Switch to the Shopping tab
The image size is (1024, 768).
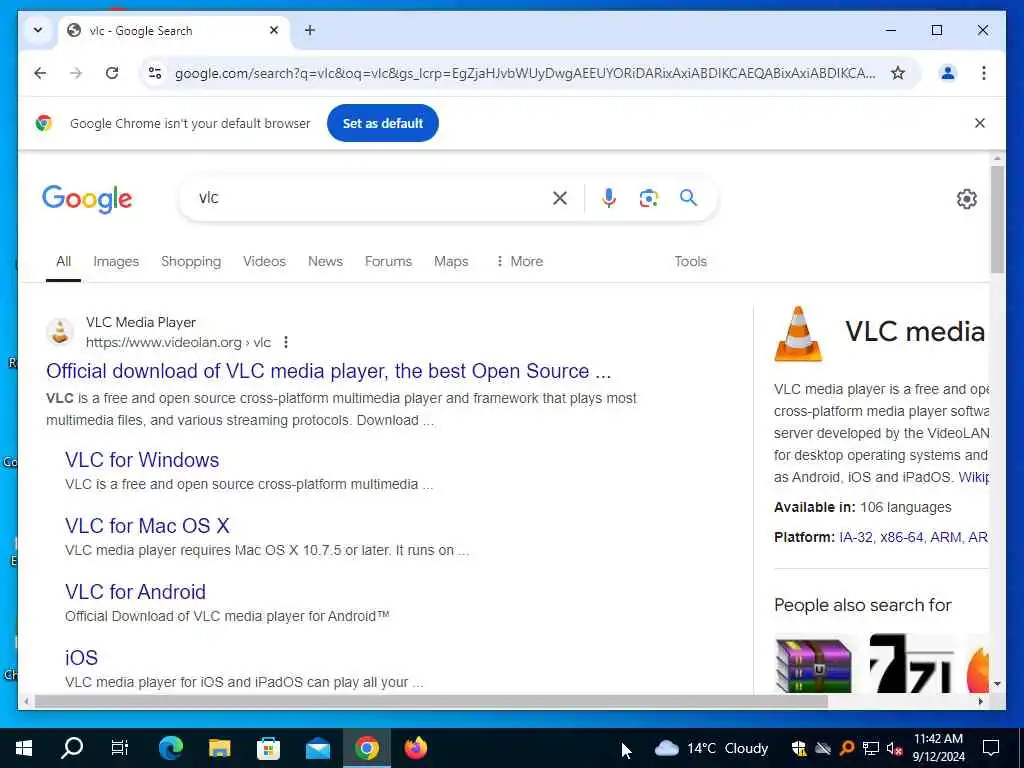point(191,261)
